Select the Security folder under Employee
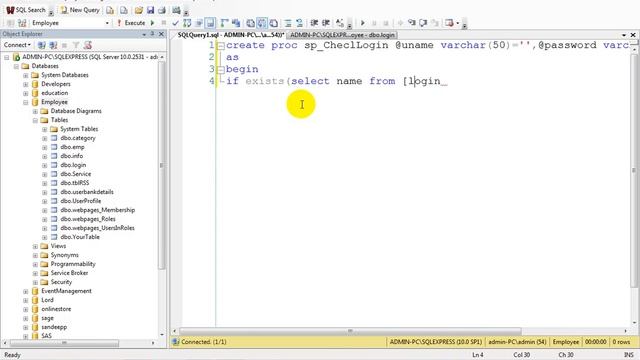 [x=61, y=282]
